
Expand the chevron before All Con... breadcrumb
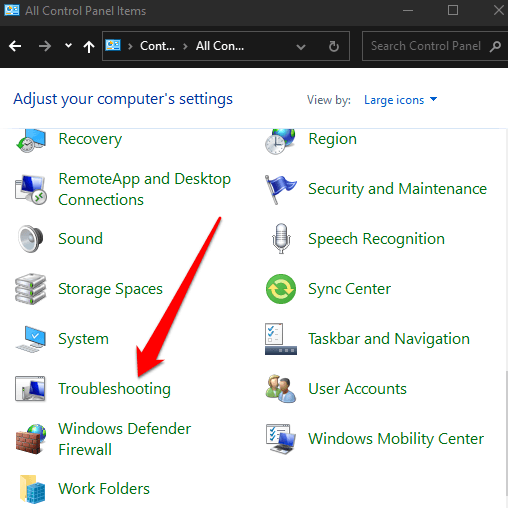(185, 46)
